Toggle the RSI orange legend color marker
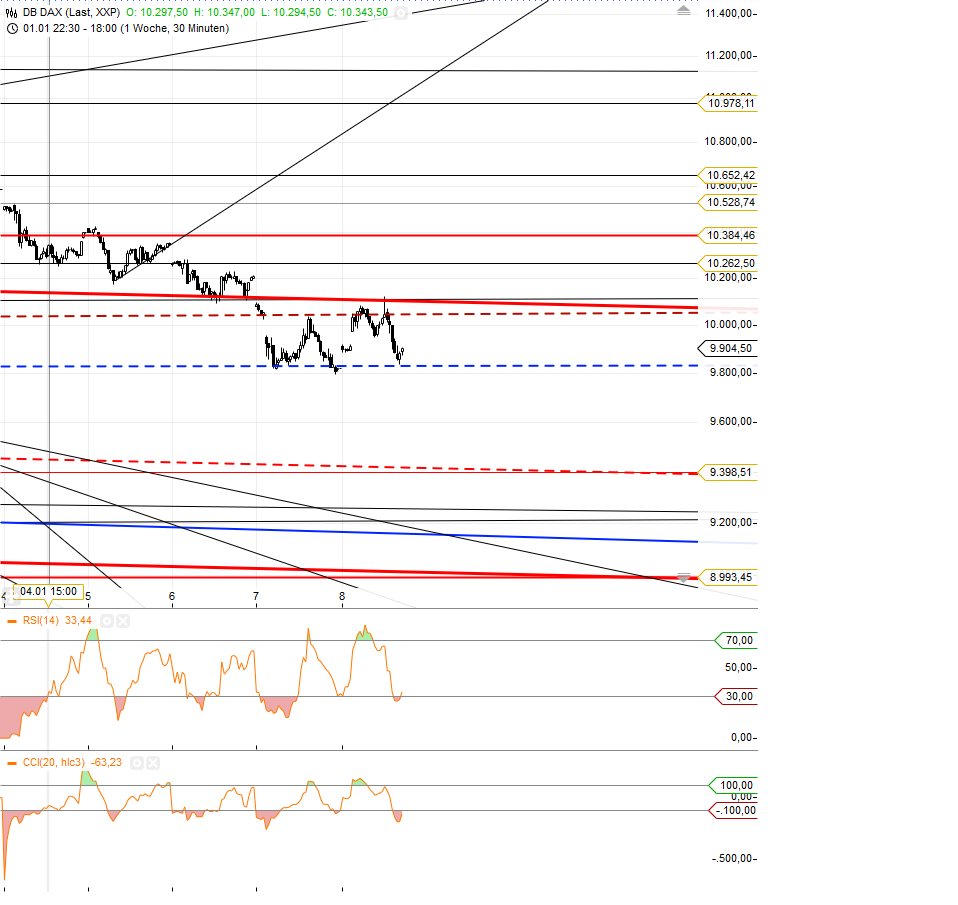The width and height of the screenshot is (958, 905). click(11, 620)
